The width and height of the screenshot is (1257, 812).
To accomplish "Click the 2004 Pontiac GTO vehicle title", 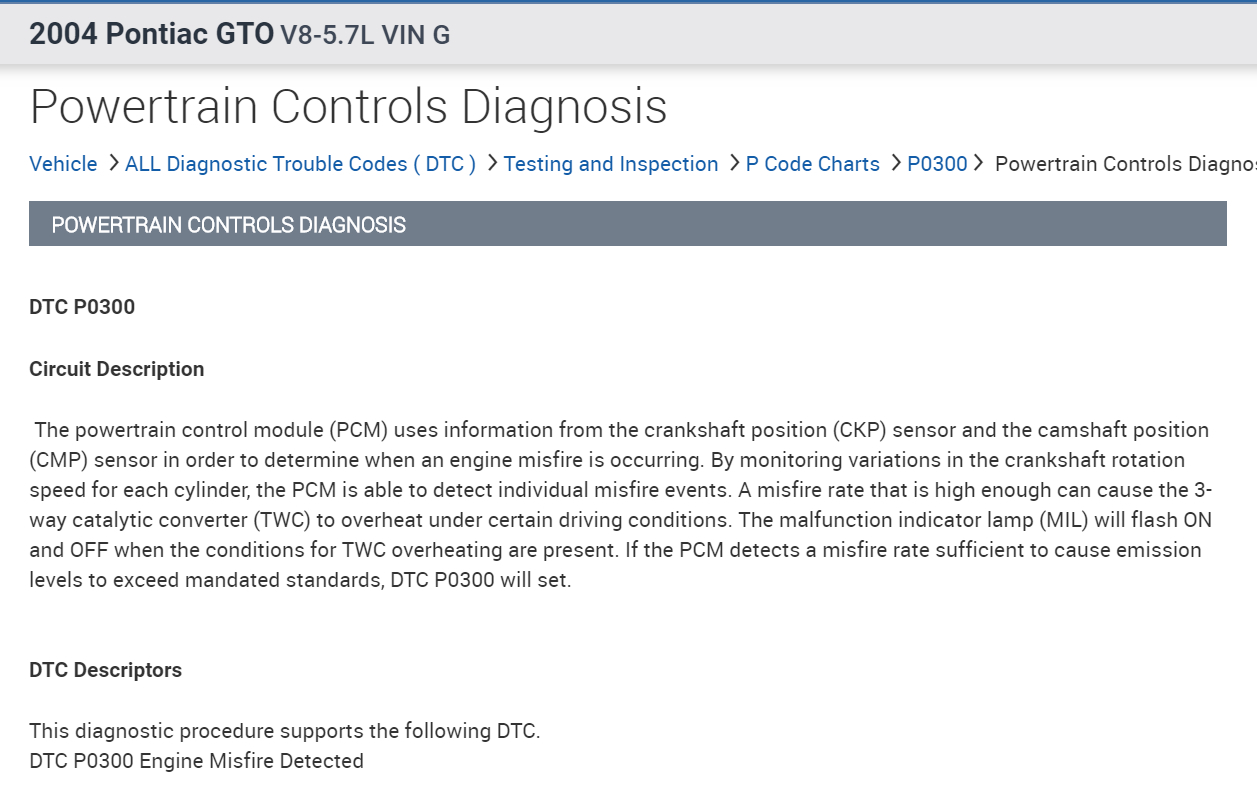I will tap(151, 34).
